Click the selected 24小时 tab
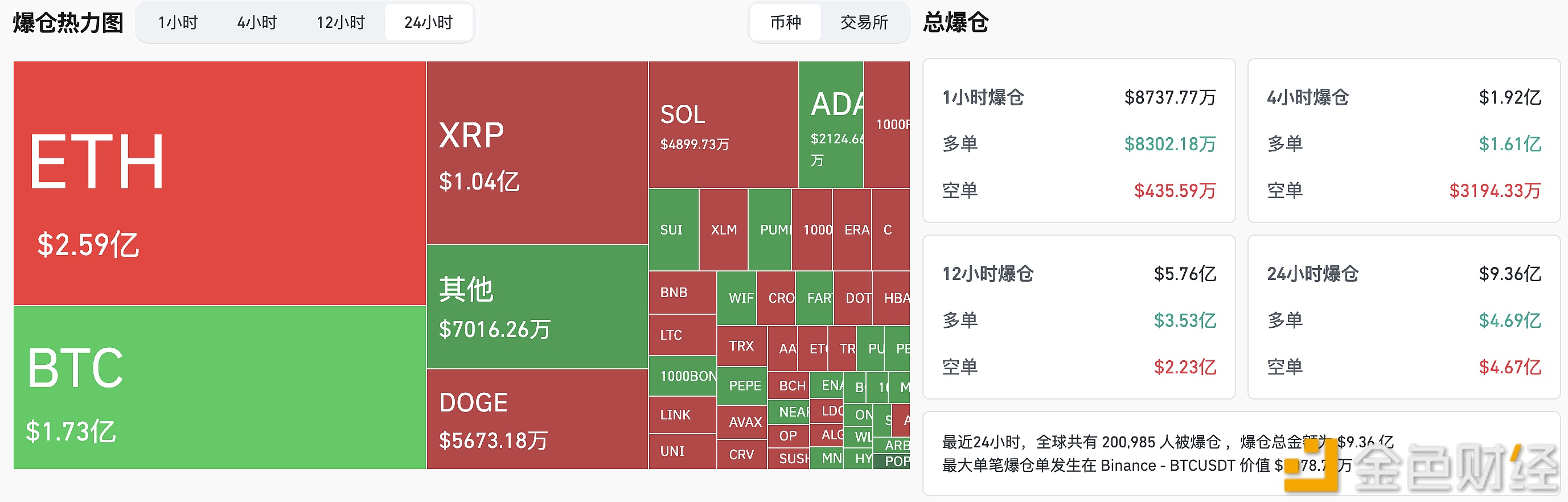The width and height of the screenshot is (1568, 502). pos(428,22)
